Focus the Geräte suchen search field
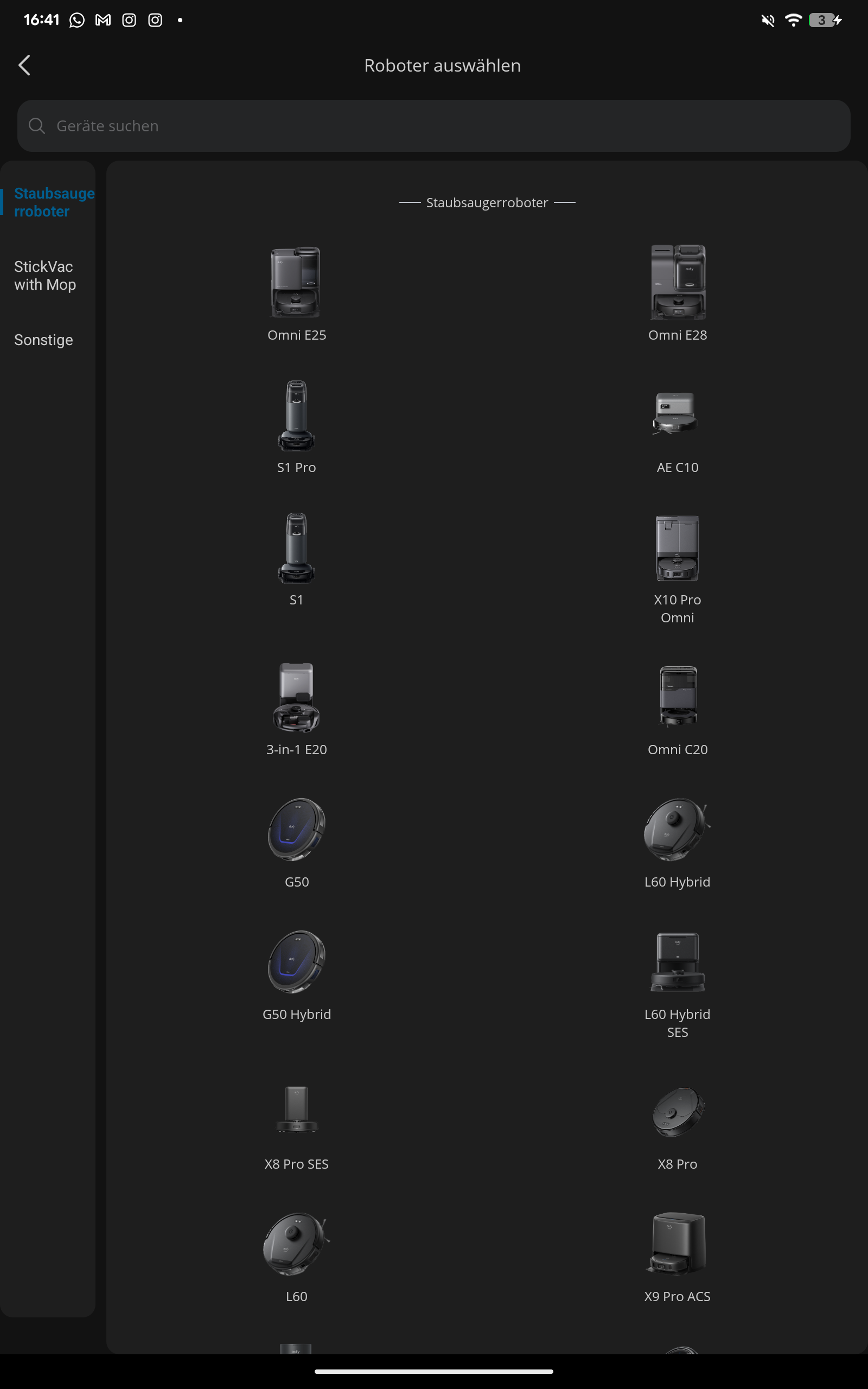868x1389 pixels. pyautogui.click(x=433, y=126)
